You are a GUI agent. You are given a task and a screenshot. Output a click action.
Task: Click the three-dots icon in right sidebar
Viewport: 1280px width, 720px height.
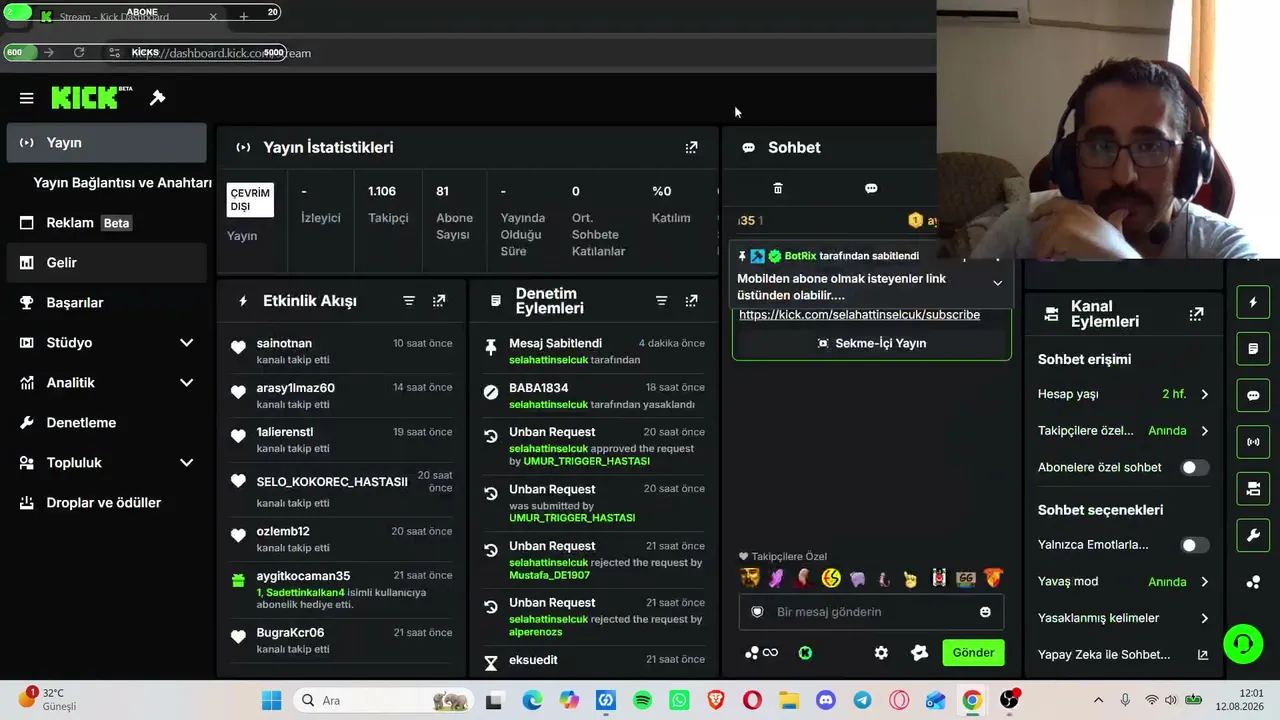tap(1253, 582)
